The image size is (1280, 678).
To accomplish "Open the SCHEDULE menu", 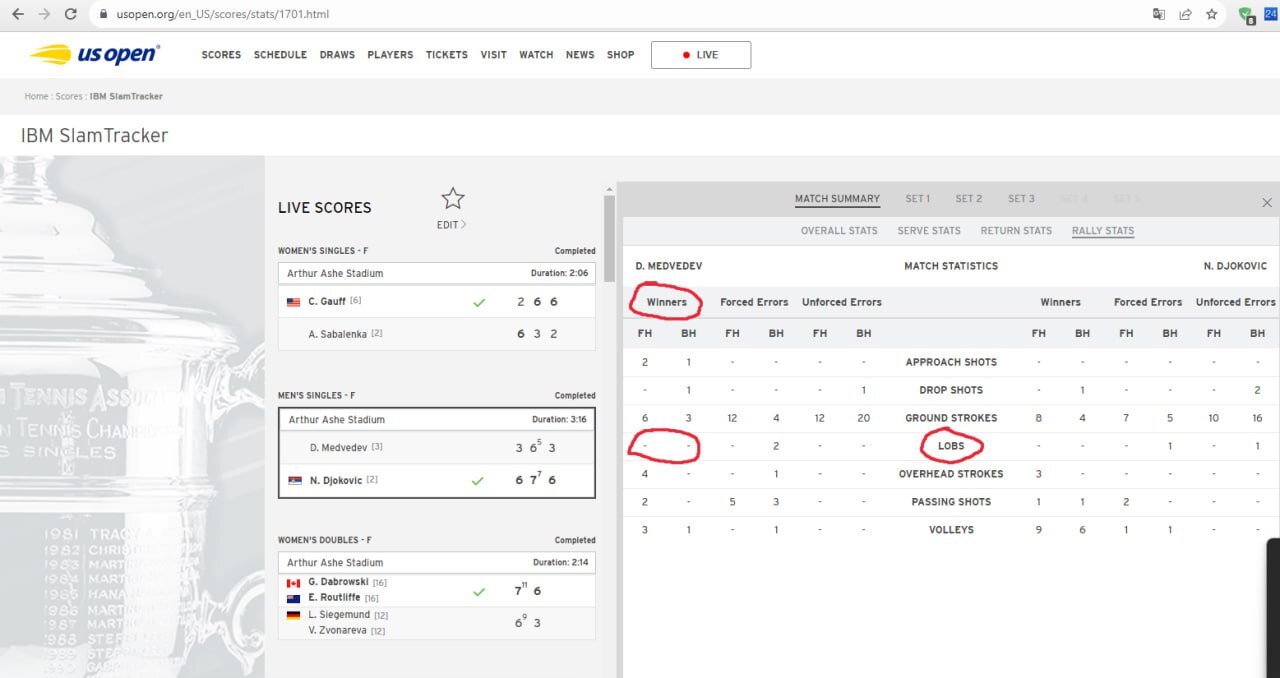I will tap(280, 55).
